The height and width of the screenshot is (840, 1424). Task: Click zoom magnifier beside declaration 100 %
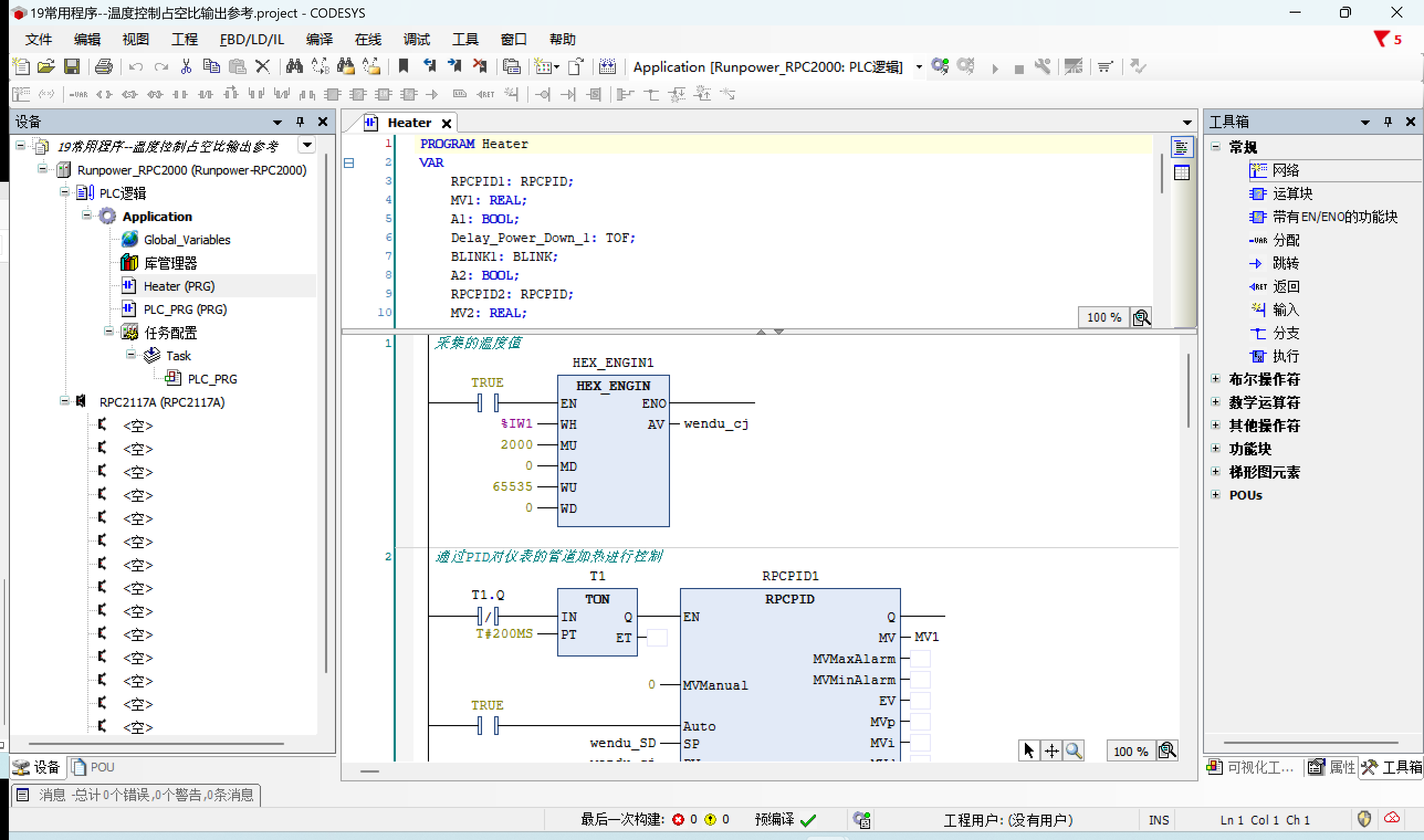coord(1142,318)
